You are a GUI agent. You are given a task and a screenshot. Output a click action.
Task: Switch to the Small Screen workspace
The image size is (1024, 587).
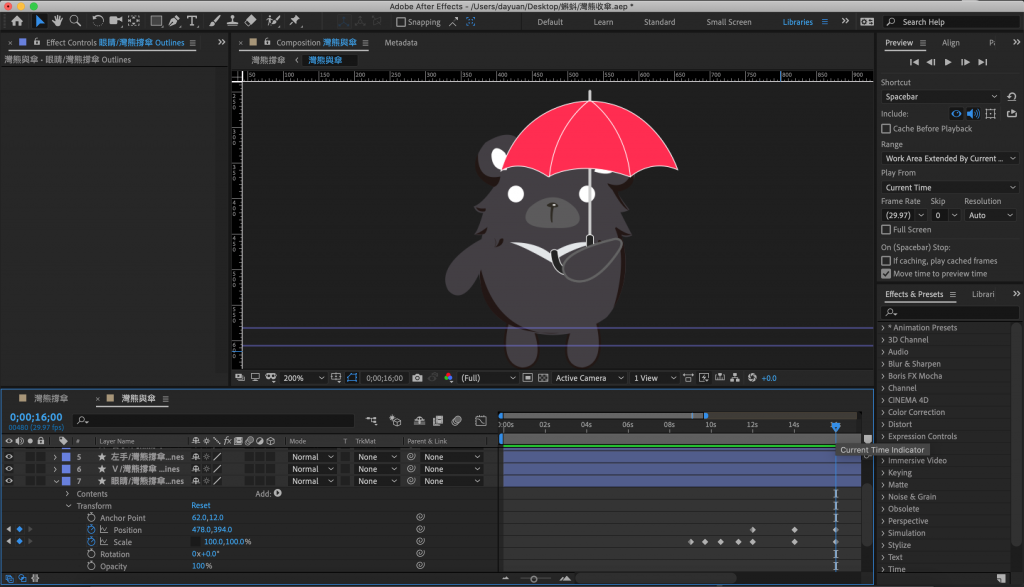coord(728,22)
